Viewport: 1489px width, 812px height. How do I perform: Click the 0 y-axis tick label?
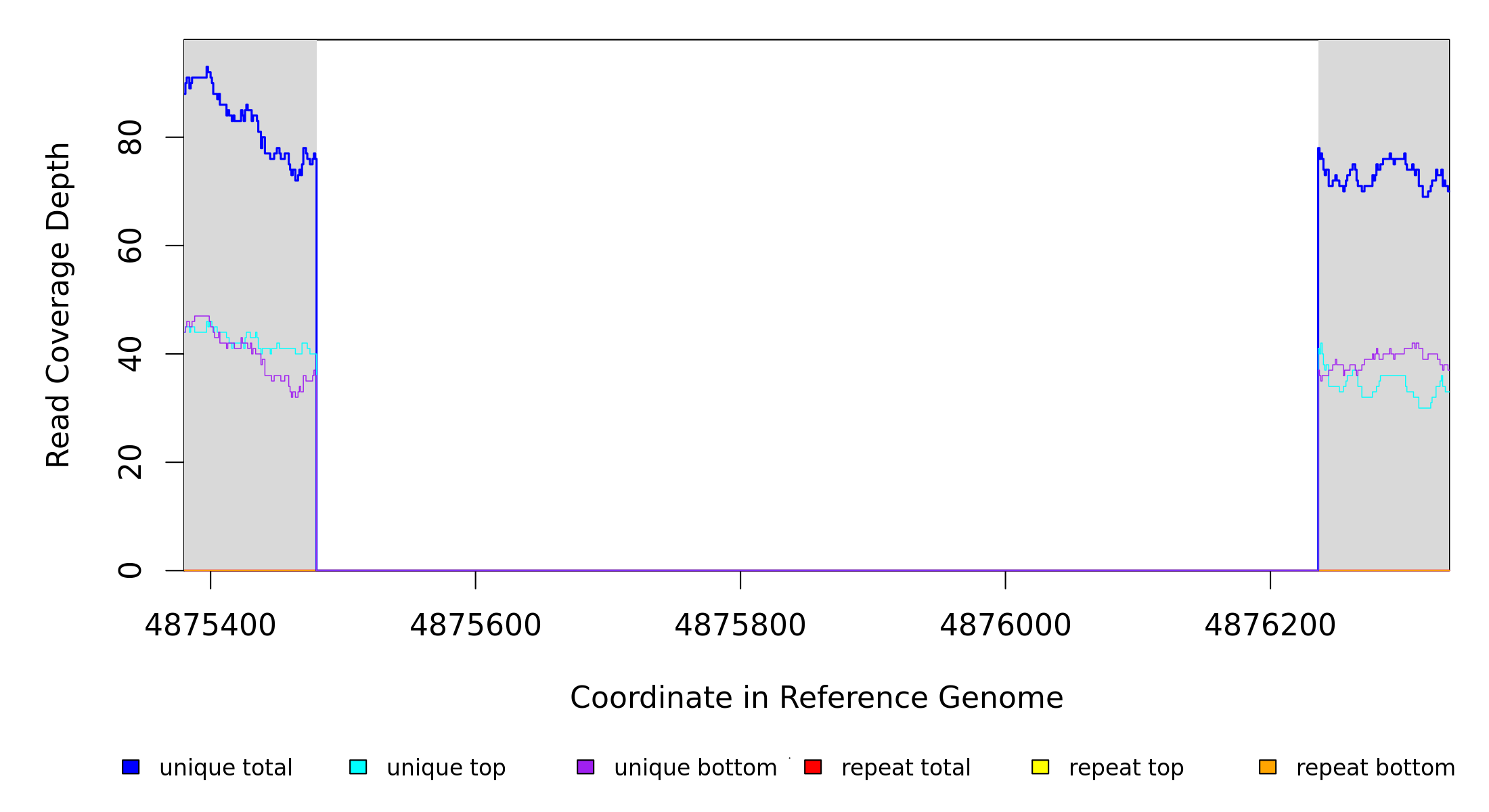point(130,570)
